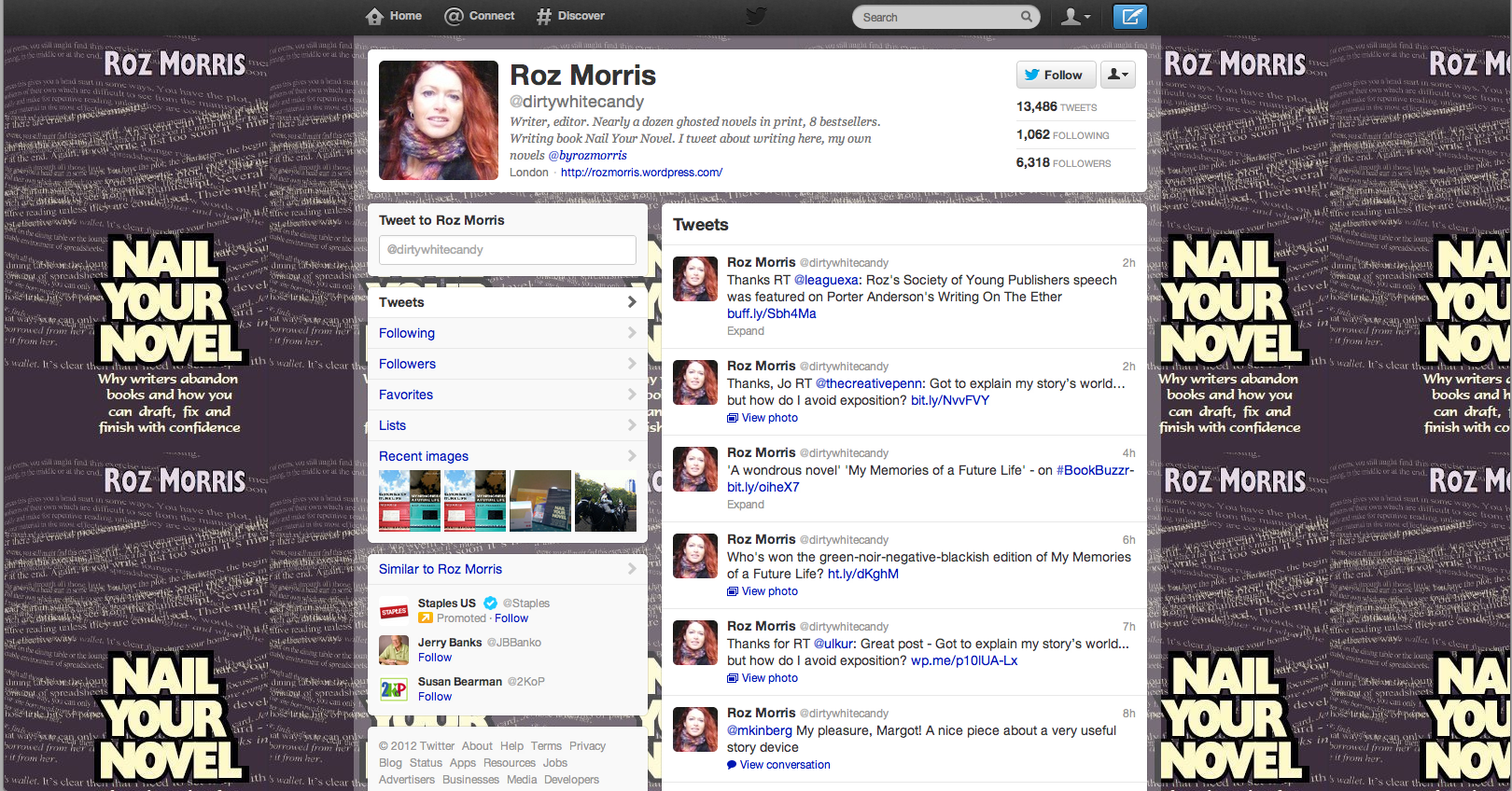This screenshot has height=791, width=1512.
Task: Open the @thecreativepenn mention
Action: tap(871, 383)
